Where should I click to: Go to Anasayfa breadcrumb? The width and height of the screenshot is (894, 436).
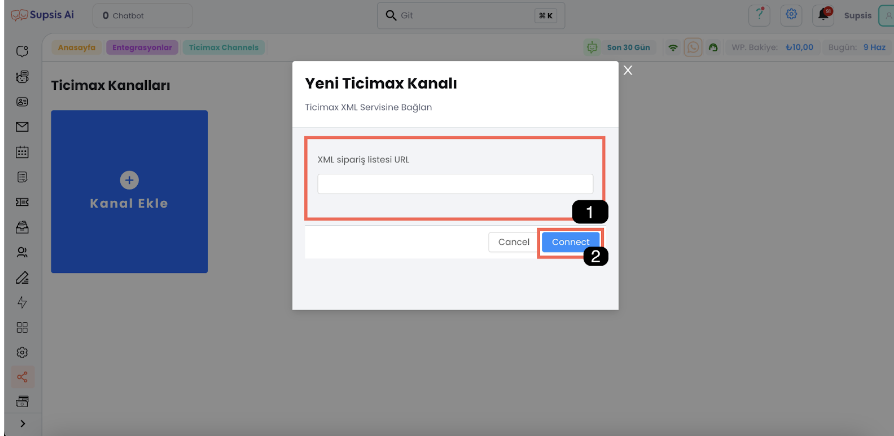77,47
